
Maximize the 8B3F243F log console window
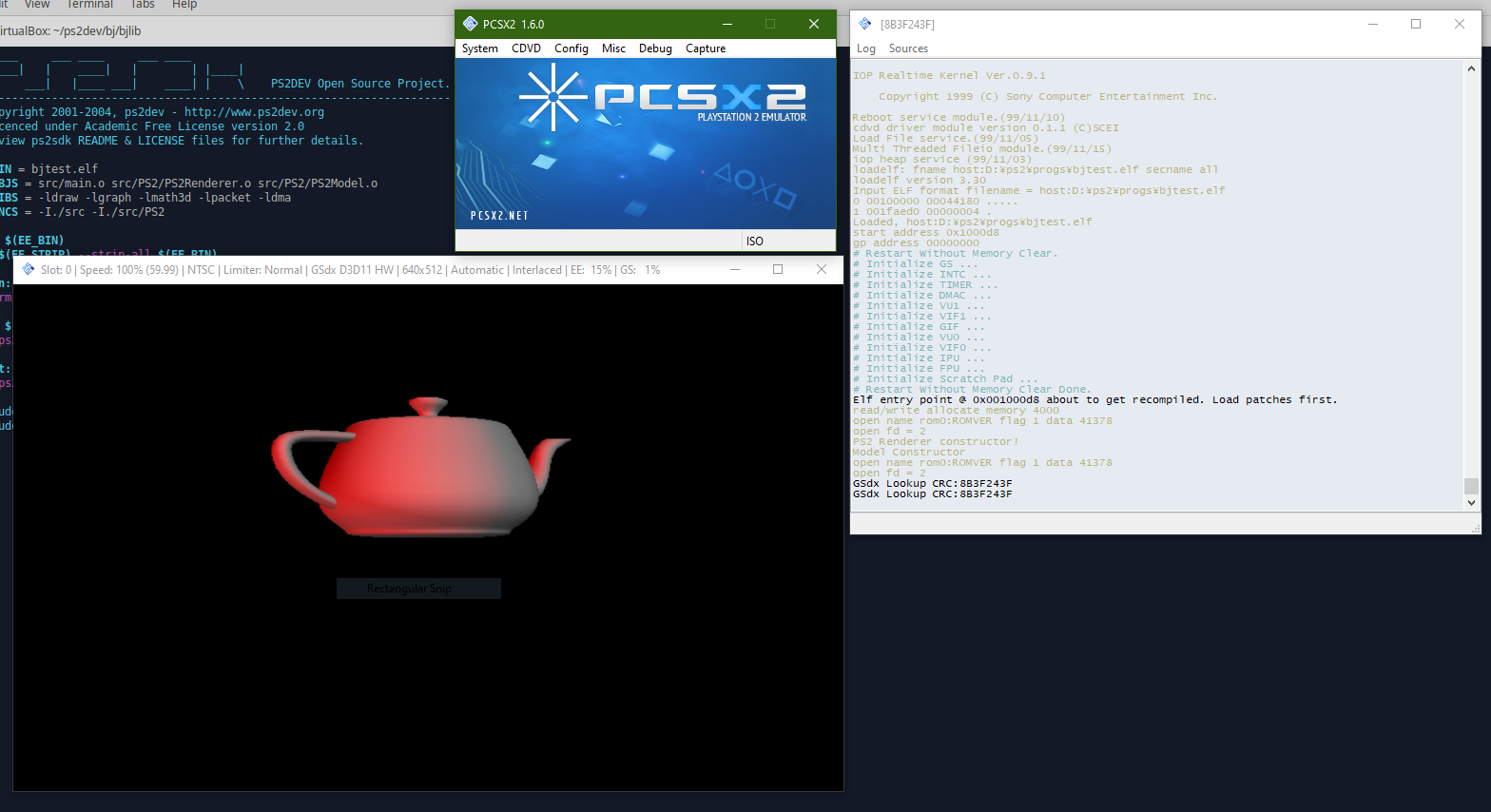click(x=1416, y=24)
